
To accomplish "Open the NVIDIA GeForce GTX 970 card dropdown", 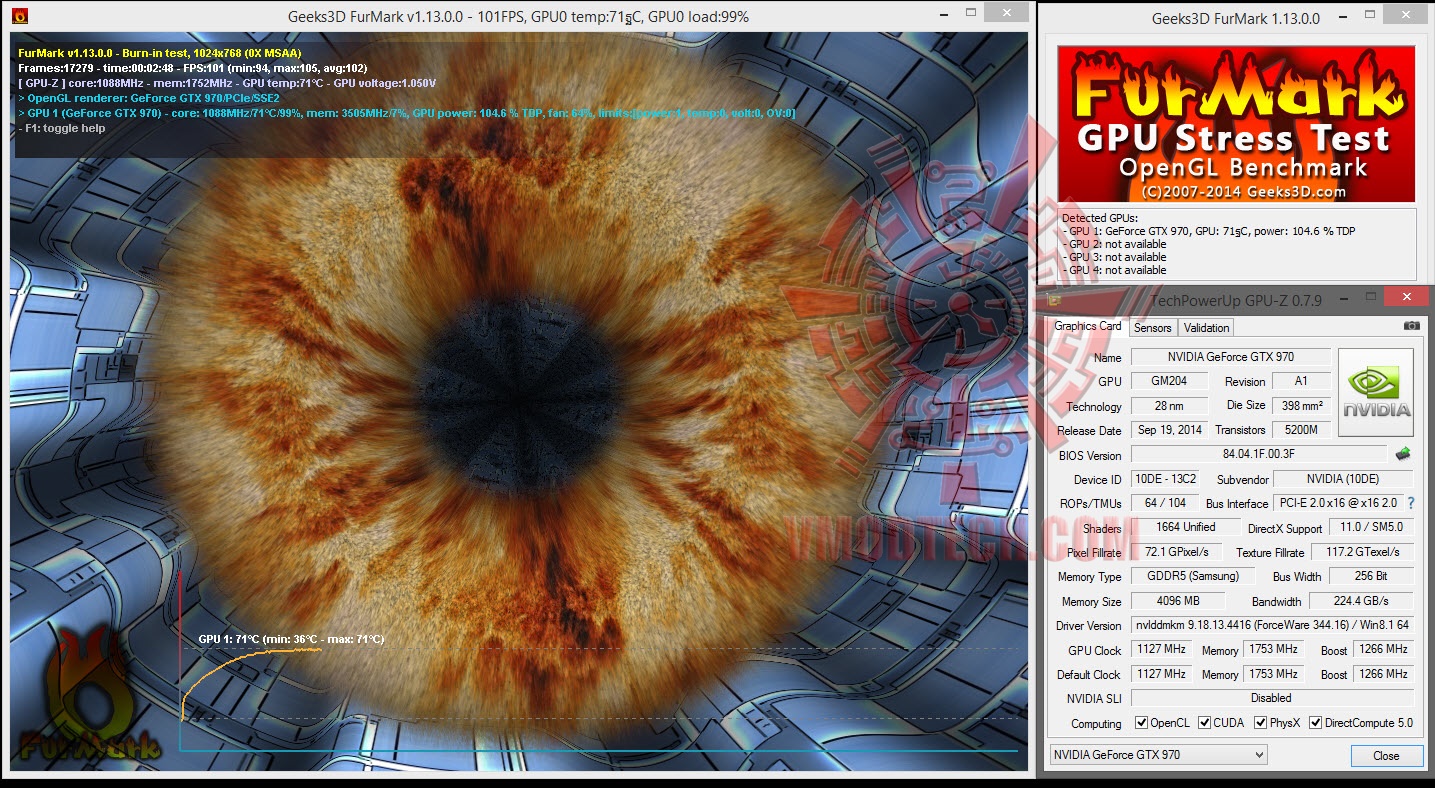I will coord(1158,755).
